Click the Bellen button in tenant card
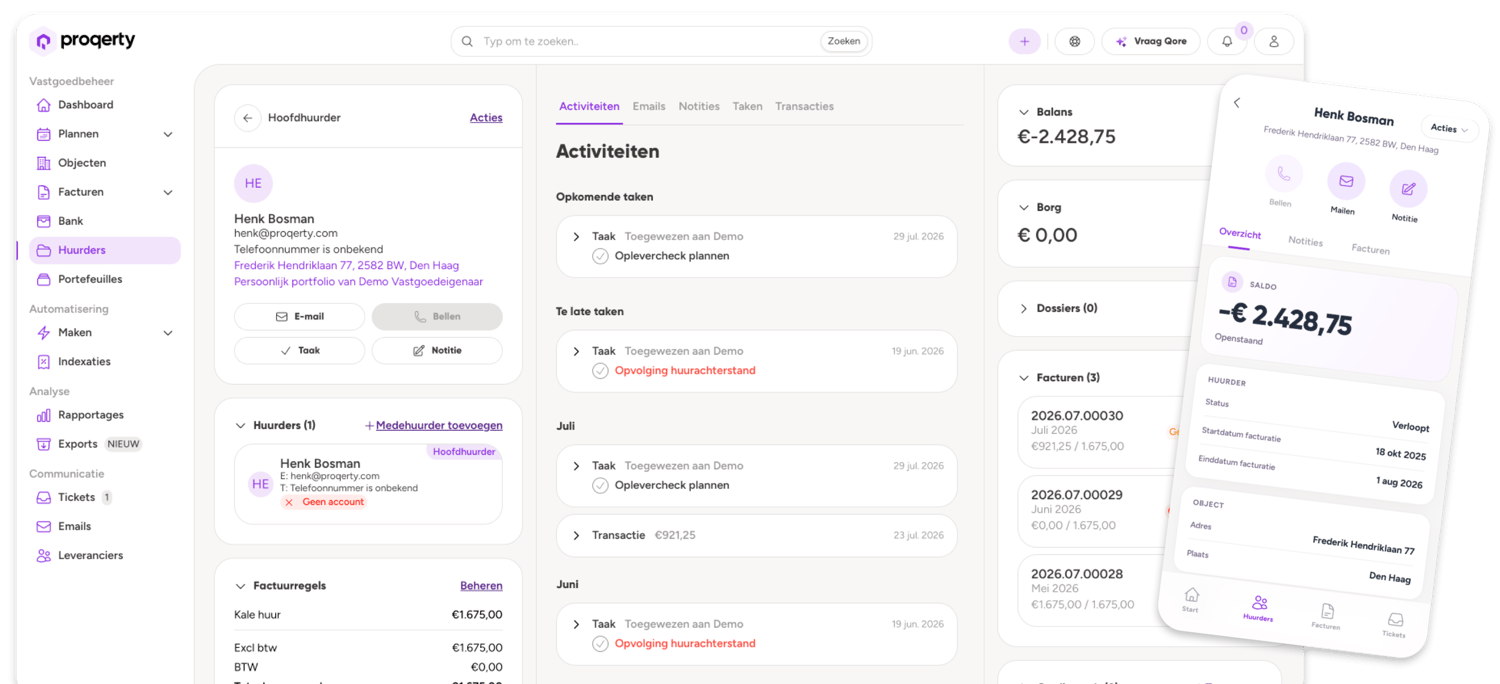 (437, 317)
